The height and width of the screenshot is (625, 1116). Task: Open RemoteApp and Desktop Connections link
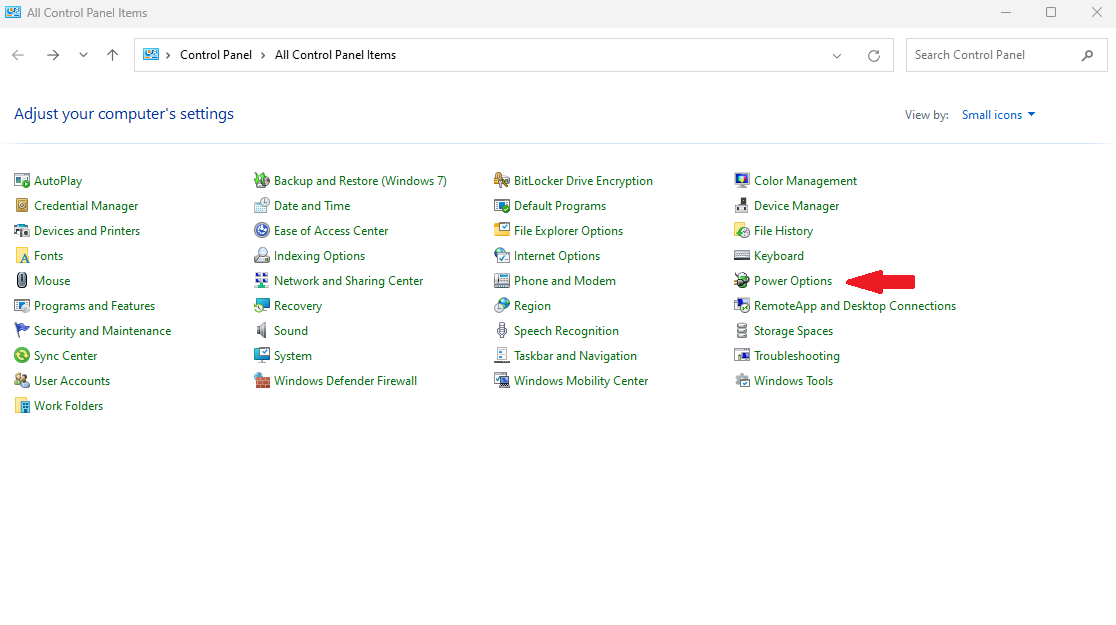click(855, 306)
